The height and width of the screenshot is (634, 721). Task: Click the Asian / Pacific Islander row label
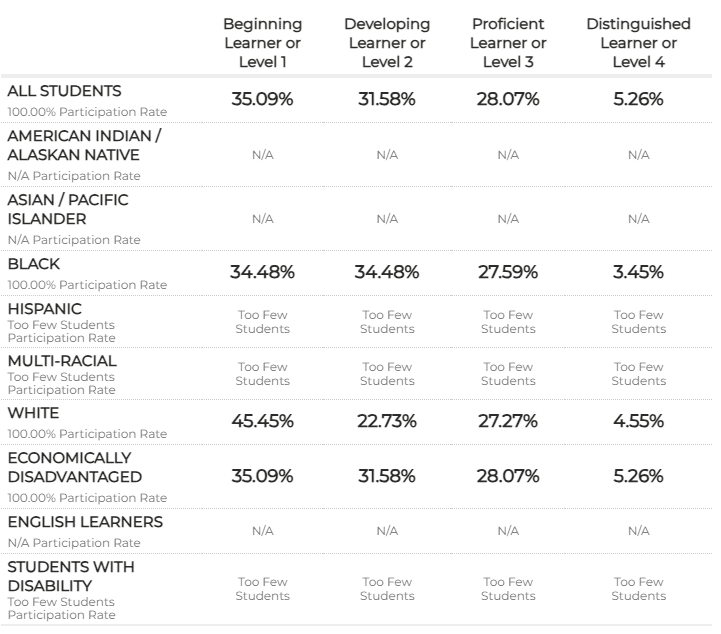tap(68, 209)
